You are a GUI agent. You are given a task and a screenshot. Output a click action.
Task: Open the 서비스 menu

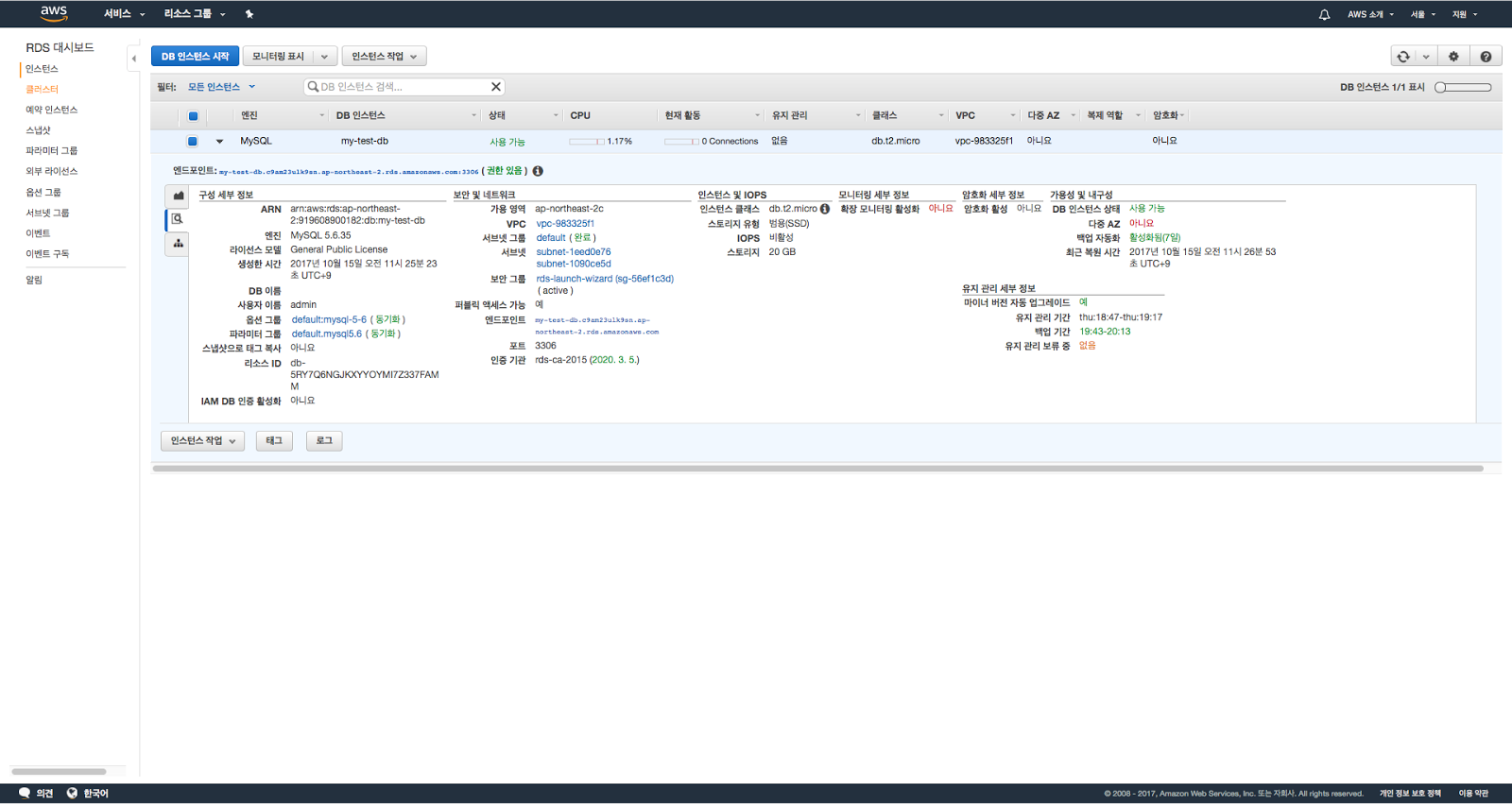[x=125, y=14]
